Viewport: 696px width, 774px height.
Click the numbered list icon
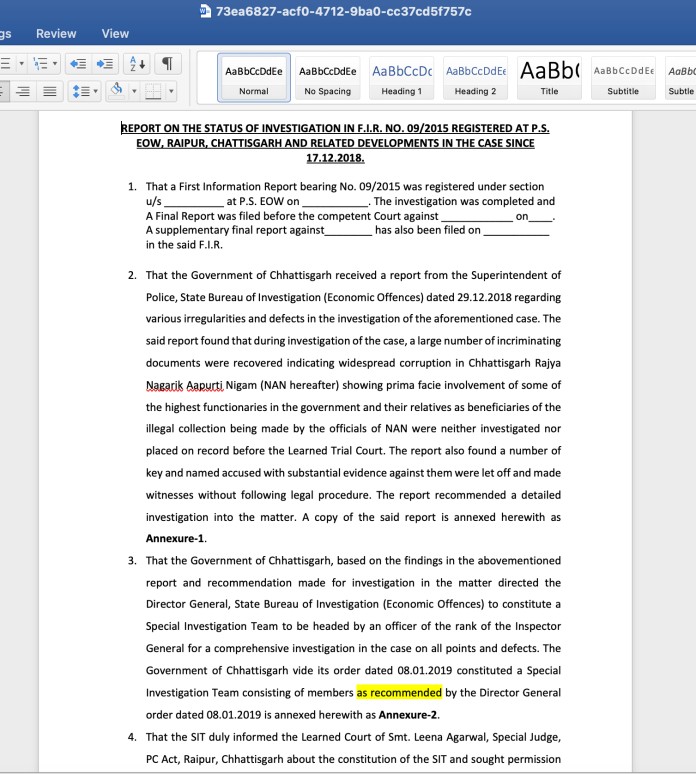point(5,64)
